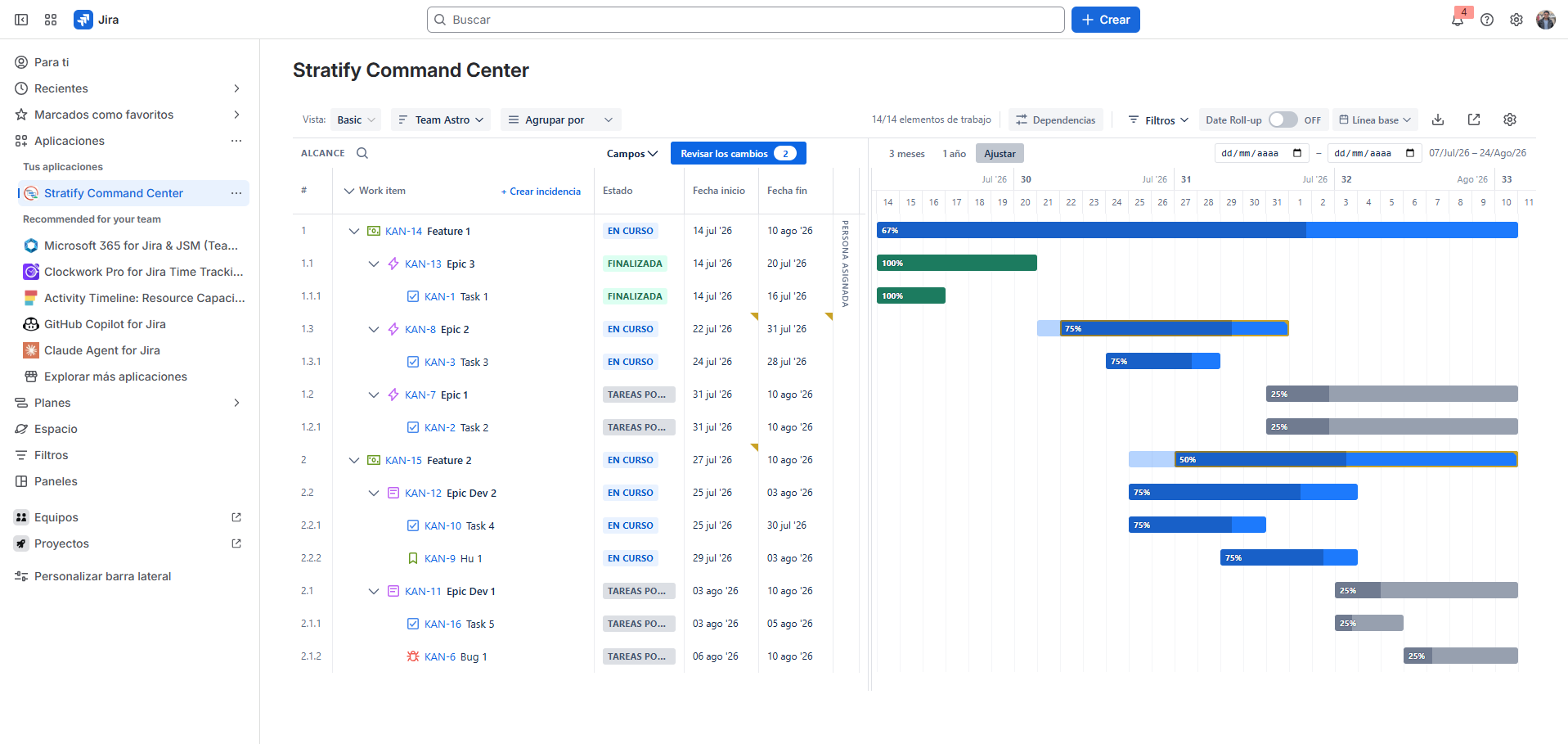
Task: Select the Ajustar timeline range
Action: pos(1000,154)
